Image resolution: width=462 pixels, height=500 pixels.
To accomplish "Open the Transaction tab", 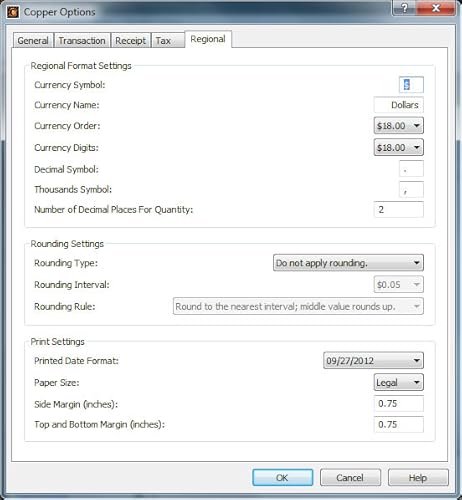I will coord(82,41).
